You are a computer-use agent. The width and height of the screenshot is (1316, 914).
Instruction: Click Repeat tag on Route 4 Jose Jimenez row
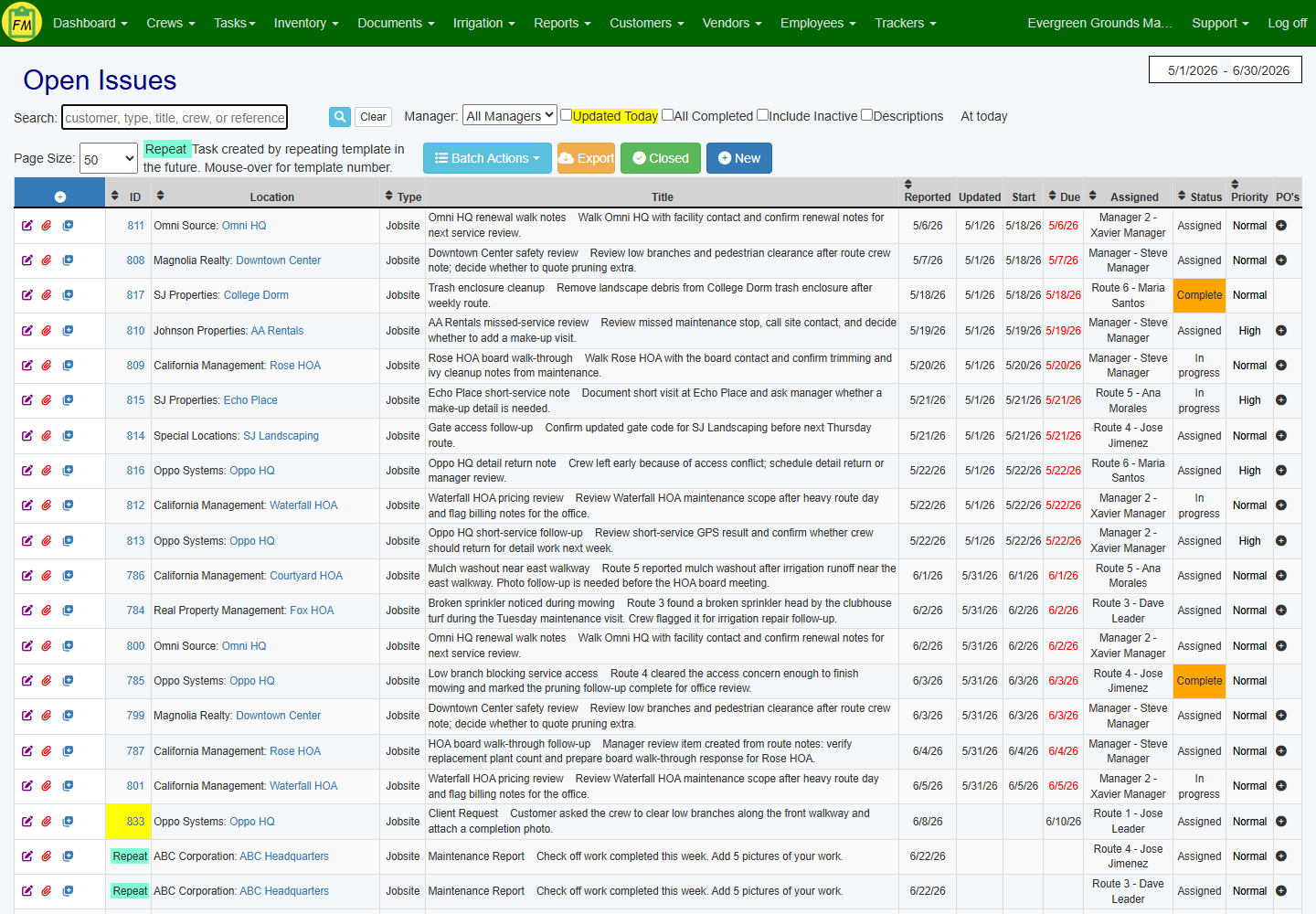pyautogui.click(x=130, y=856)
